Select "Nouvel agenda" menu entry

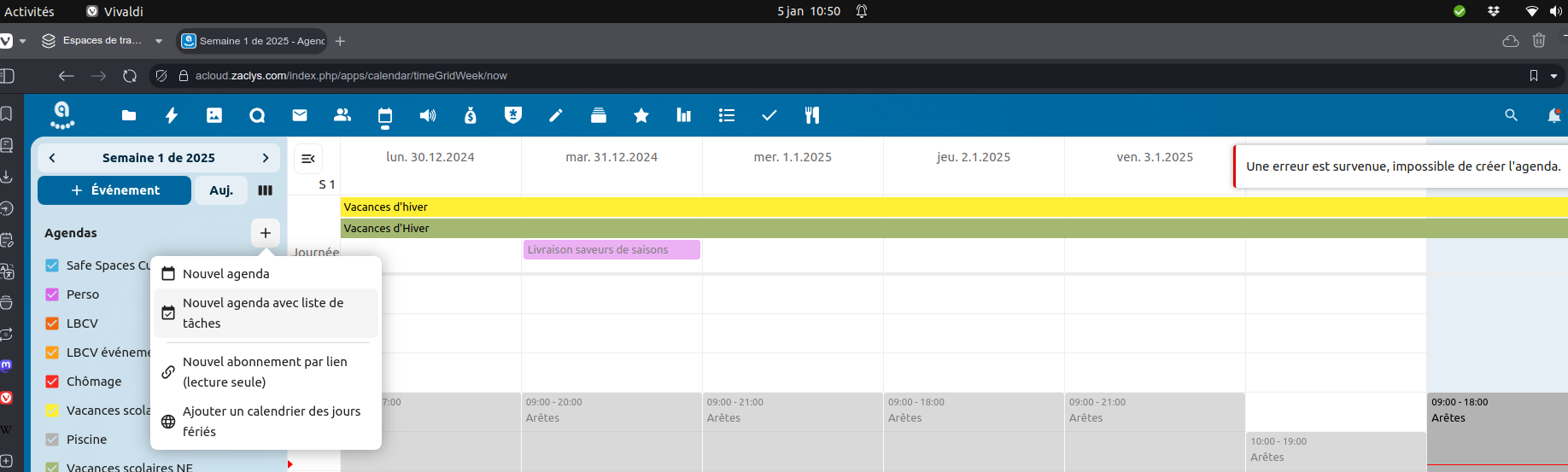[226, 274]
